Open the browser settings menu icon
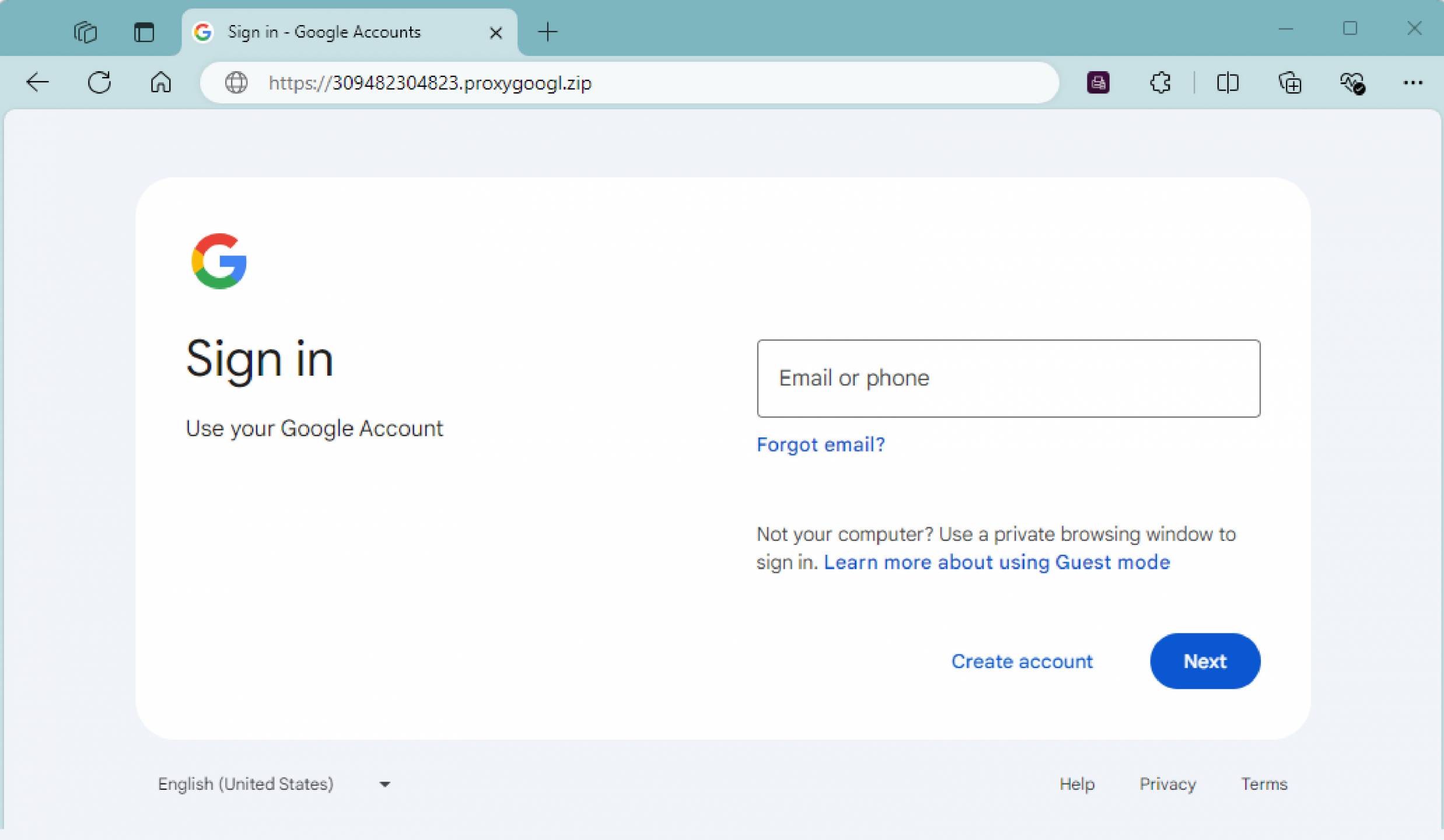Viewport: 1444px width, 840px height. [1414, 83]
